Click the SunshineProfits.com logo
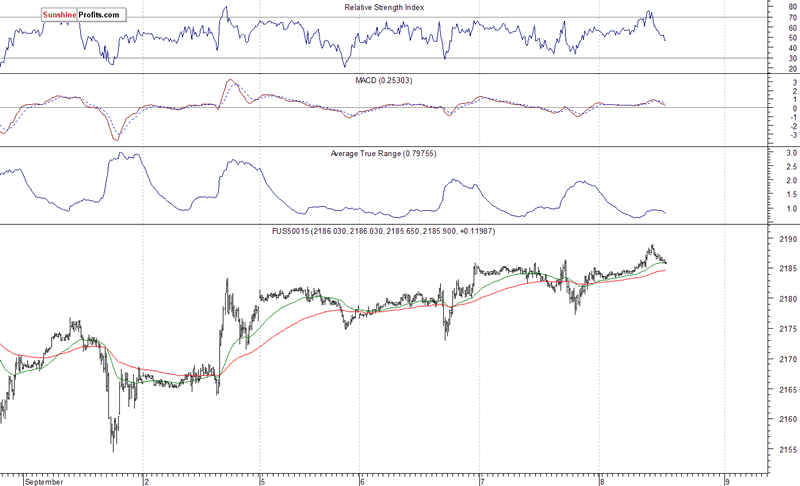Image resolution: width=800 pixels, height=486 pixels. (83, 15)
